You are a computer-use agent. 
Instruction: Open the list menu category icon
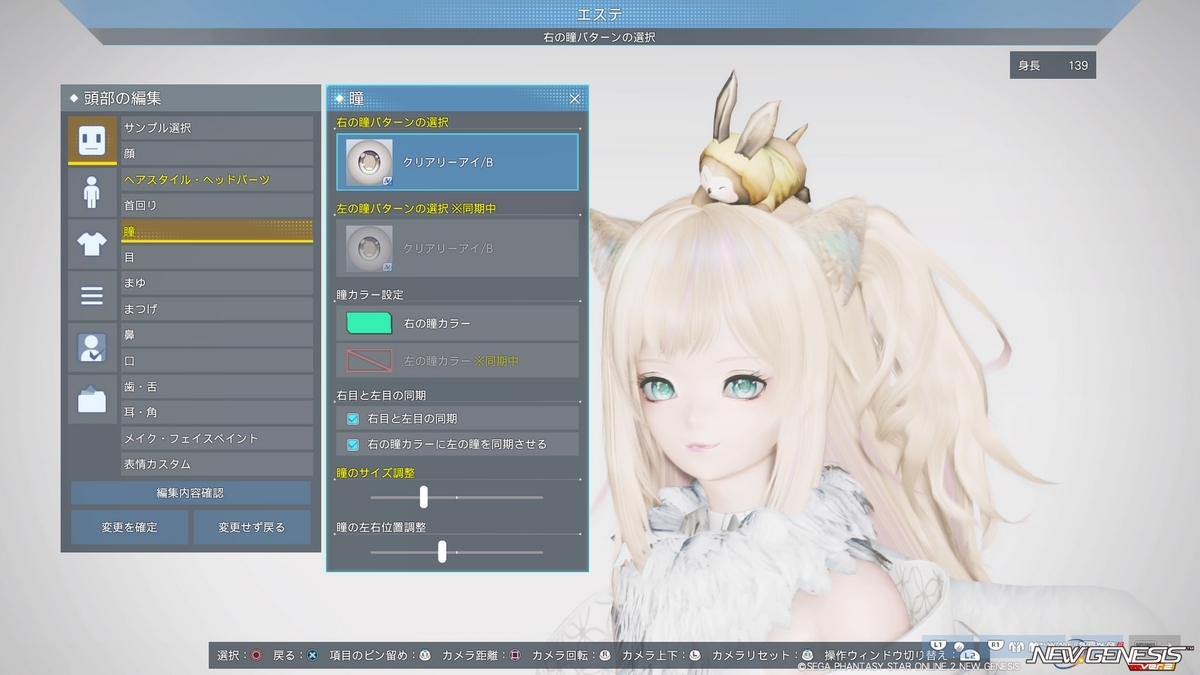point(92,296)
